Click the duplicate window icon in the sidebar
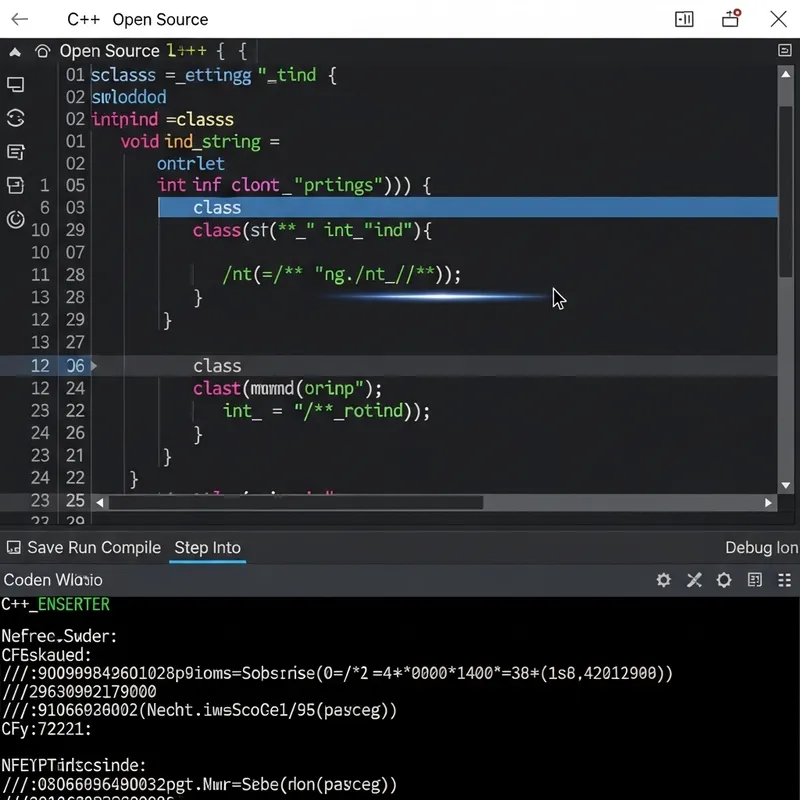Screen dimensions: 800x800 click(14, 85)
